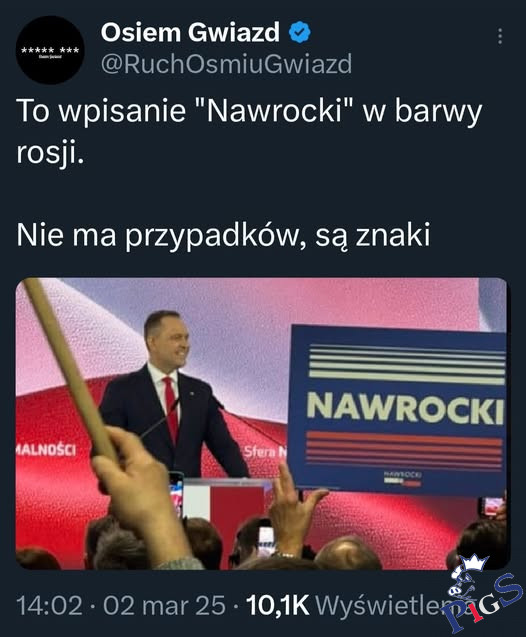Open the 10,1K views count

point(278,605)
